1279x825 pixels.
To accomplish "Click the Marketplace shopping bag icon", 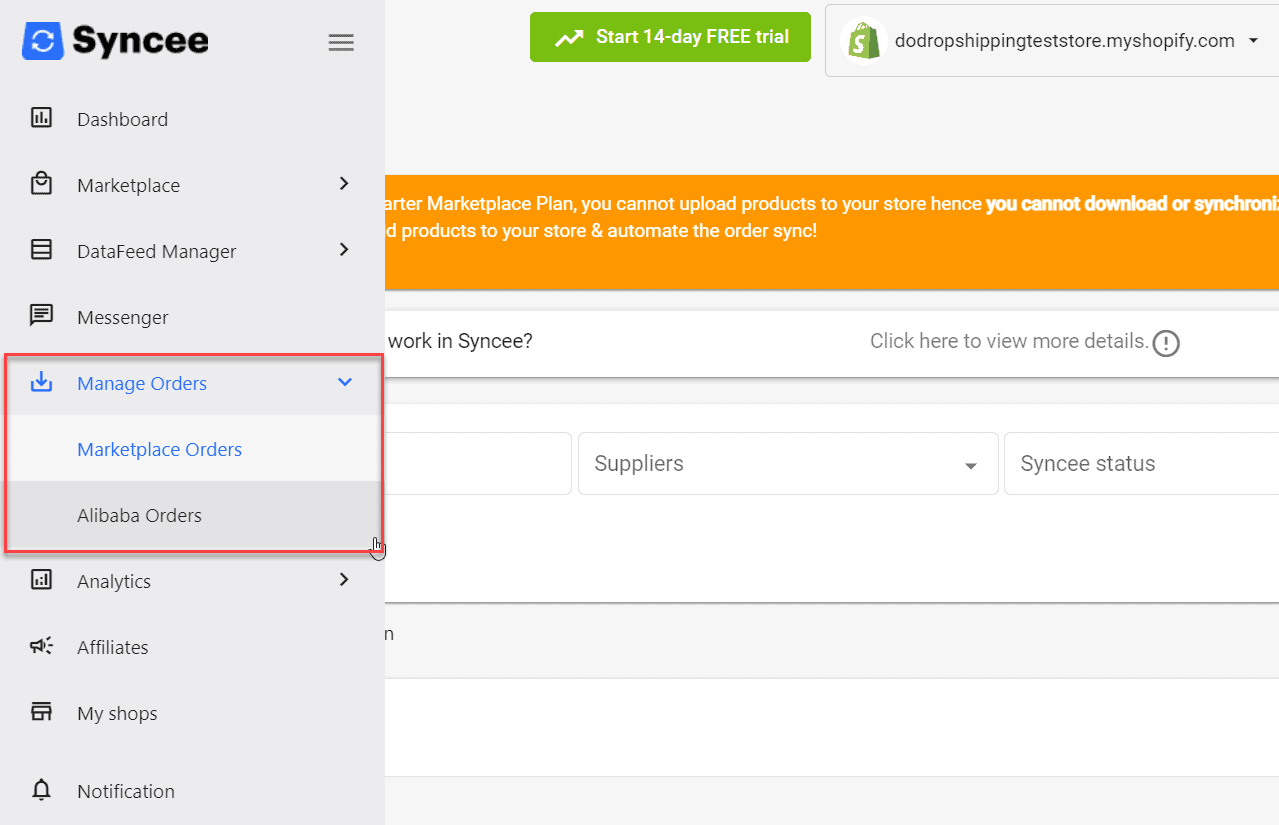I will tap(41, 184).
